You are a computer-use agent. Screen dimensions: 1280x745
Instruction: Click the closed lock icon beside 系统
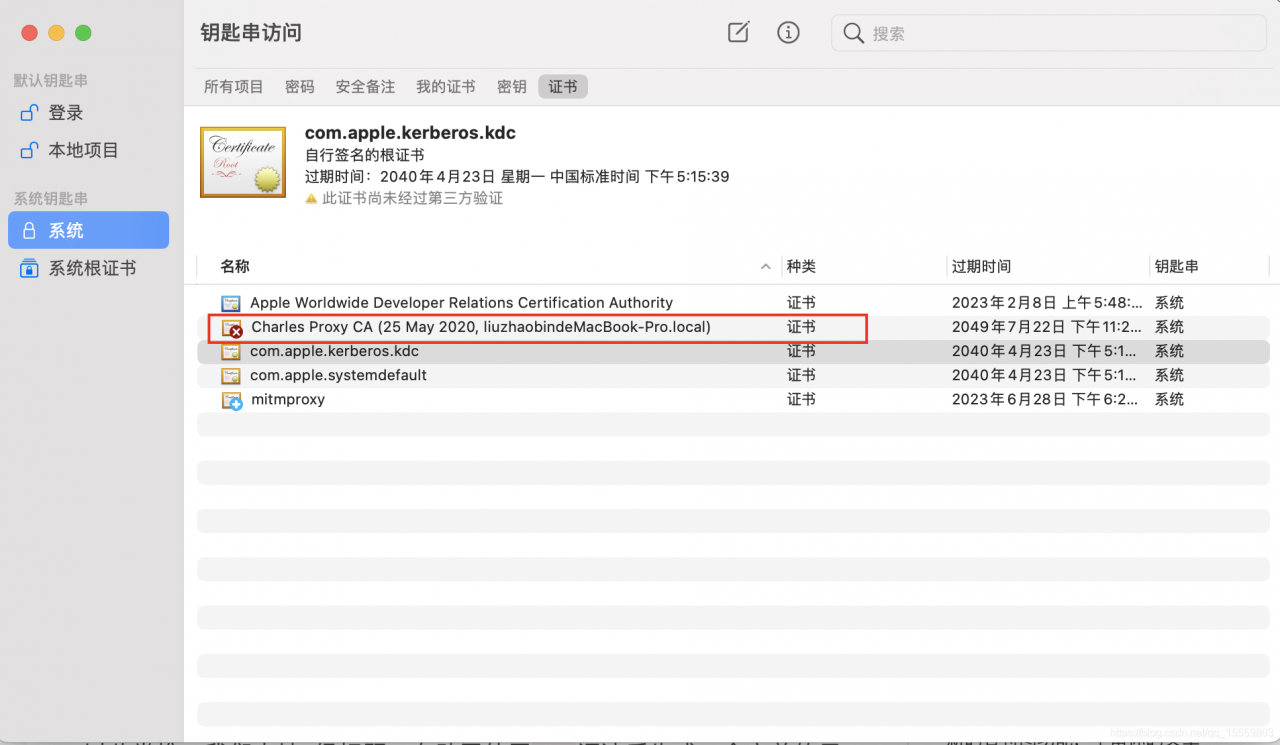(x=29, y=230)
